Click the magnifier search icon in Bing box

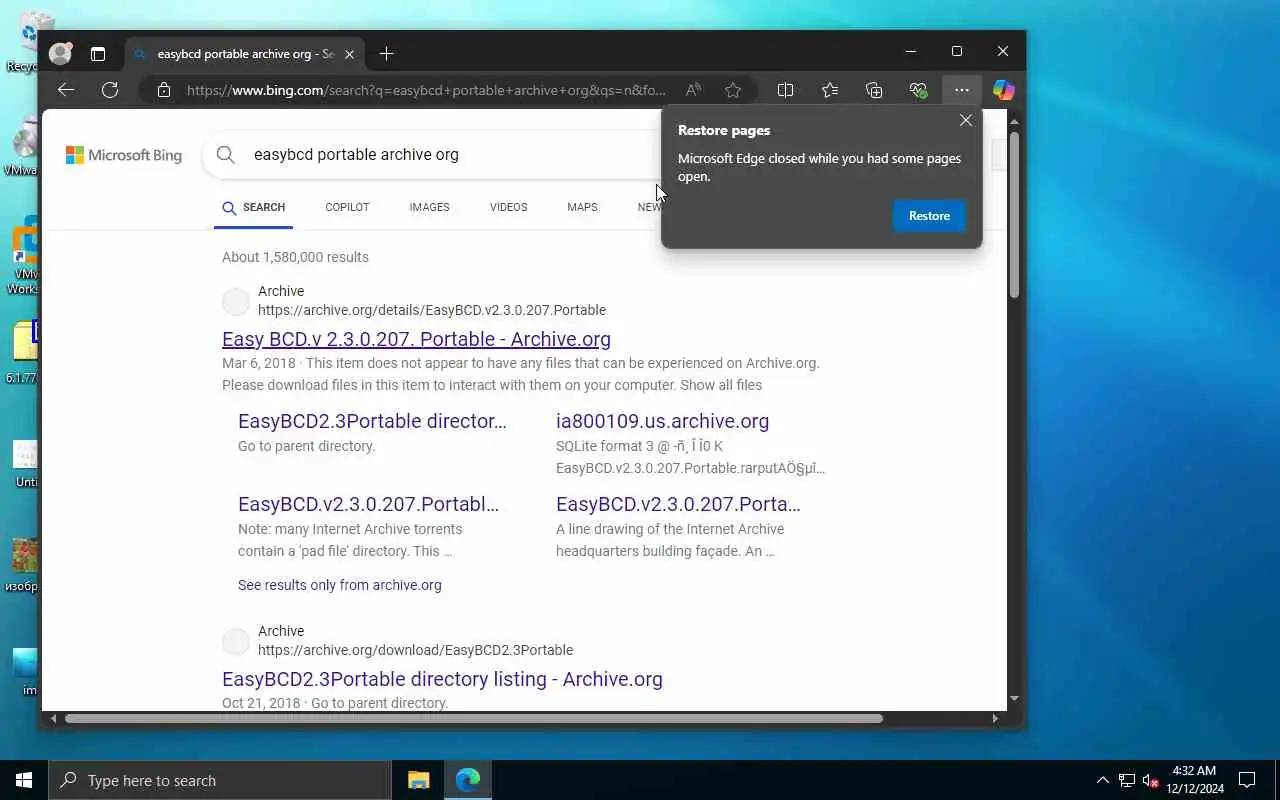click(x=226, y=155)
